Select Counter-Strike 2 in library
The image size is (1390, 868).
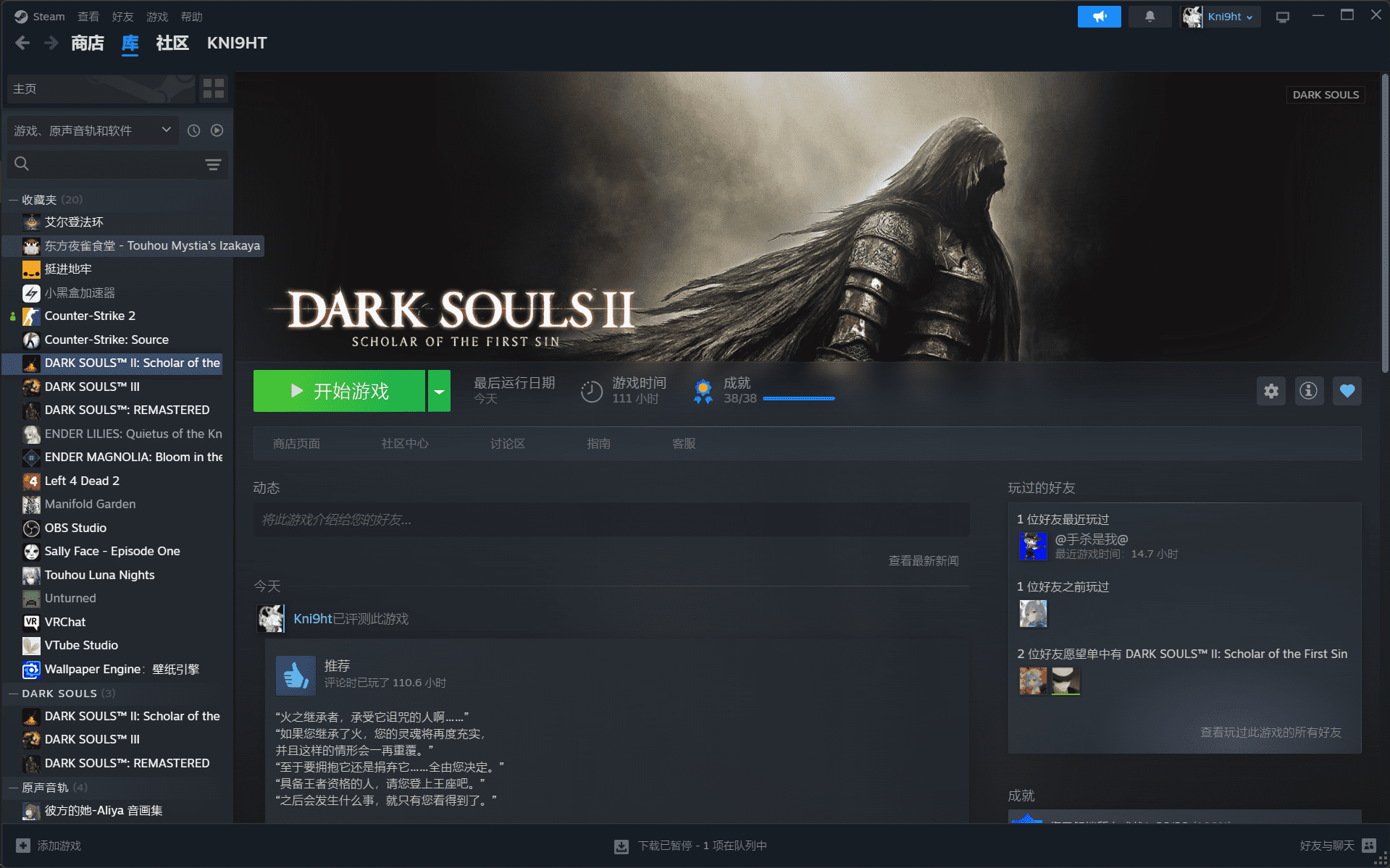click(x=90, y=316)
